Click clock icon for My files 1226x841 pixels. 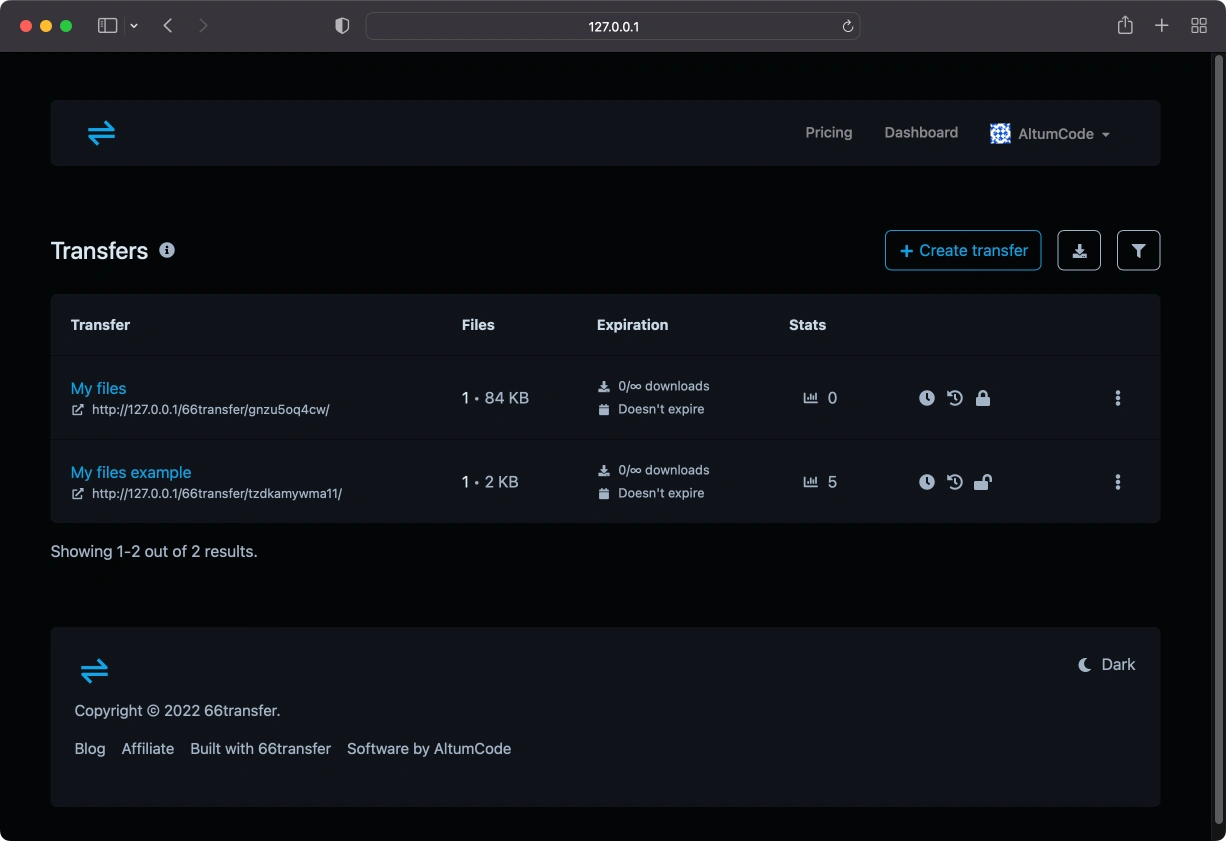pos(927,398)
